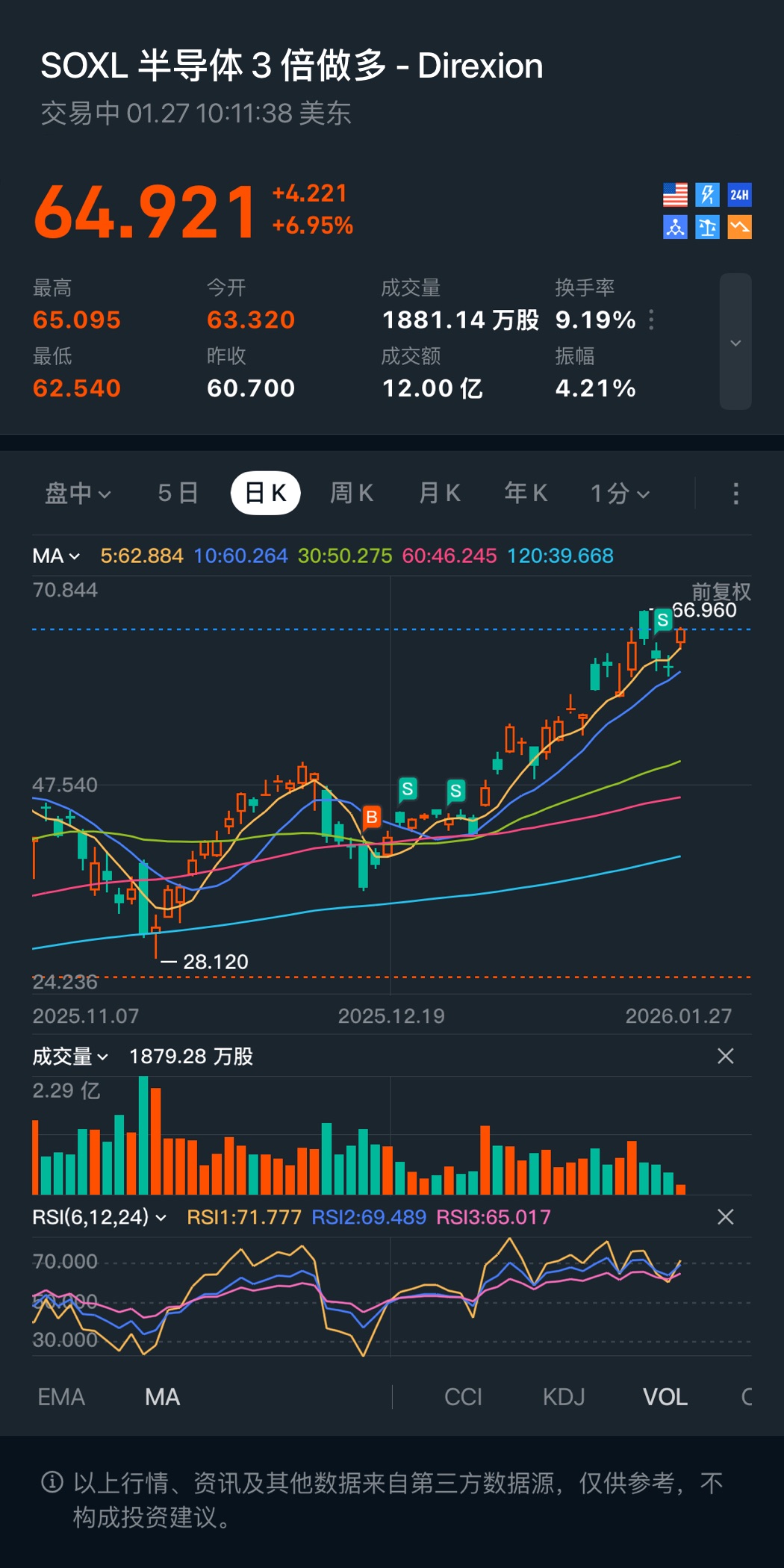Switch to the 周K weekly chart tab
The image size is (784, 1568).
352,494
